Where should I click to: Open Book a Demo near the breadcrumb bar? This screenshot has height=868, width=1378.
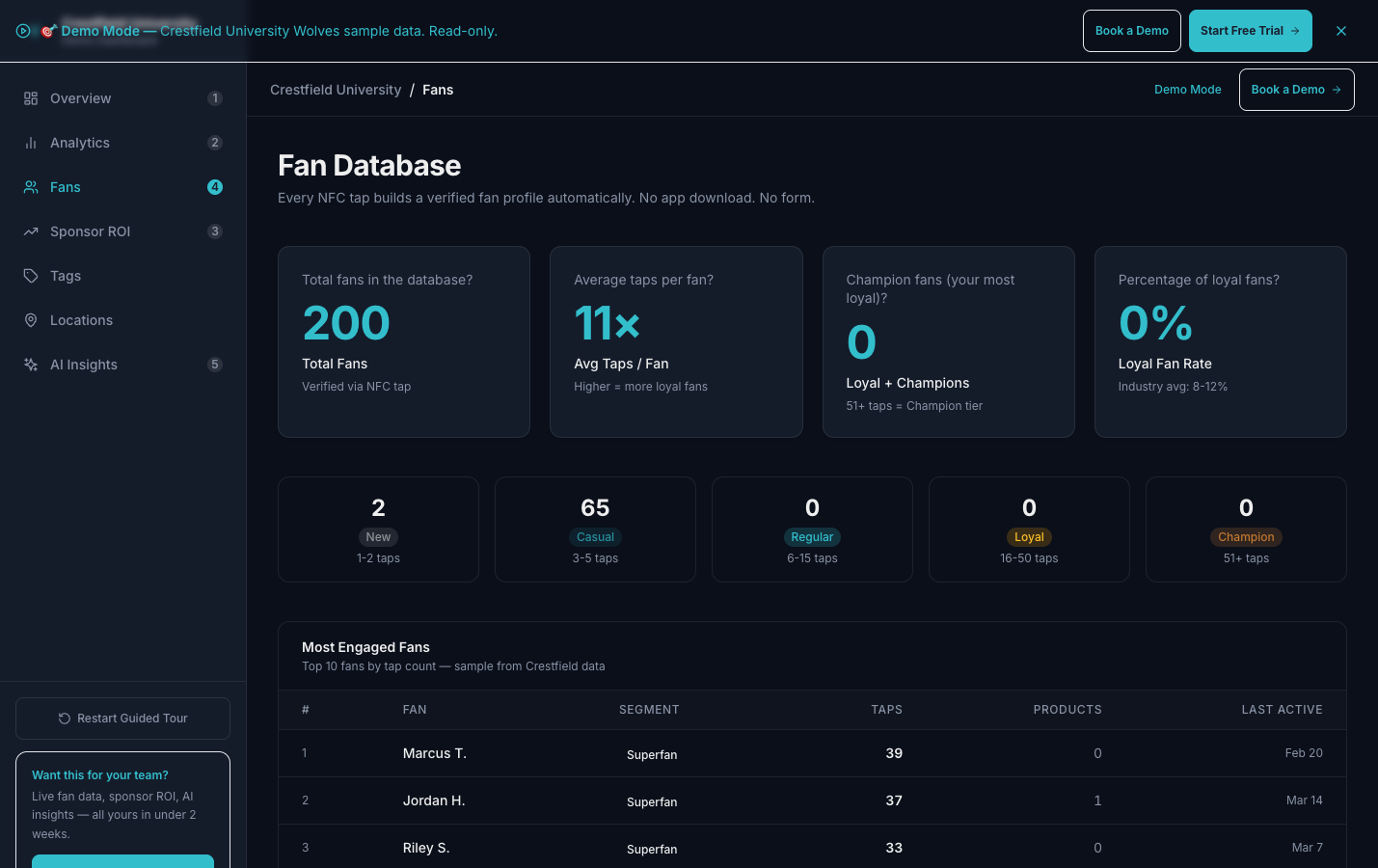[1296, 90]
